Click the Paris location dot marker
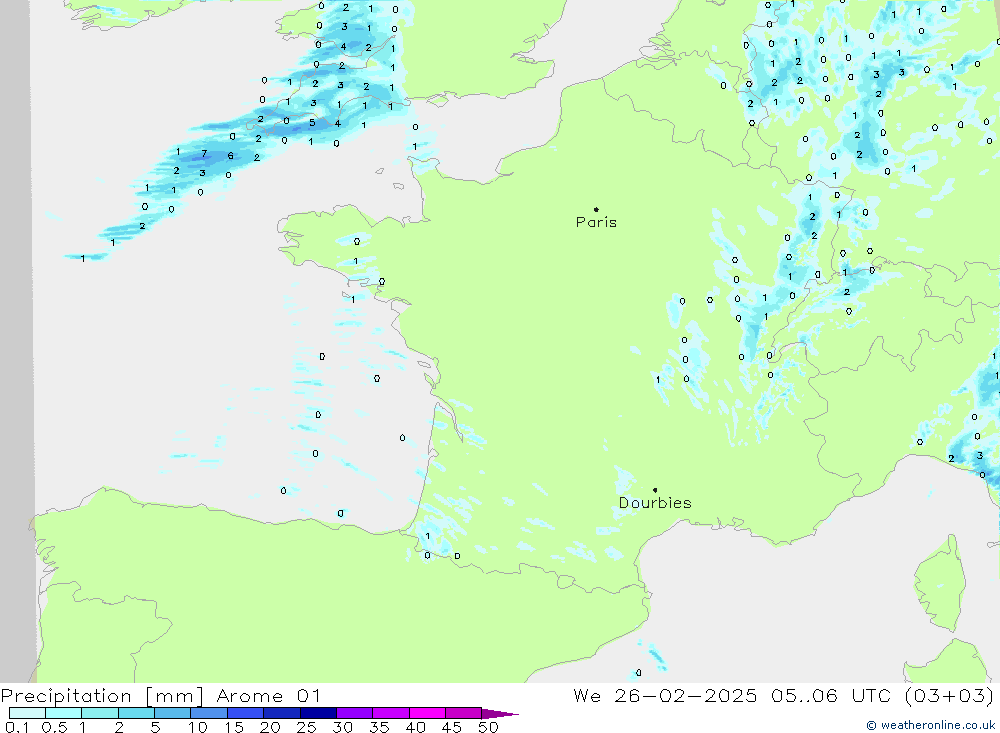 coord(596,209)
